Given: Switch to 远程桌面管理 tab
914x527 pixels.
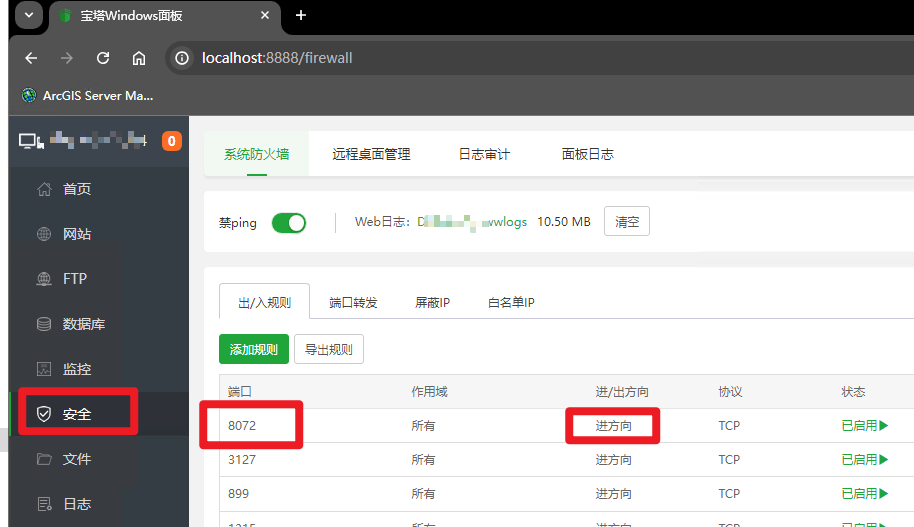Looking at the screenshot, I should tap(371, 154).
